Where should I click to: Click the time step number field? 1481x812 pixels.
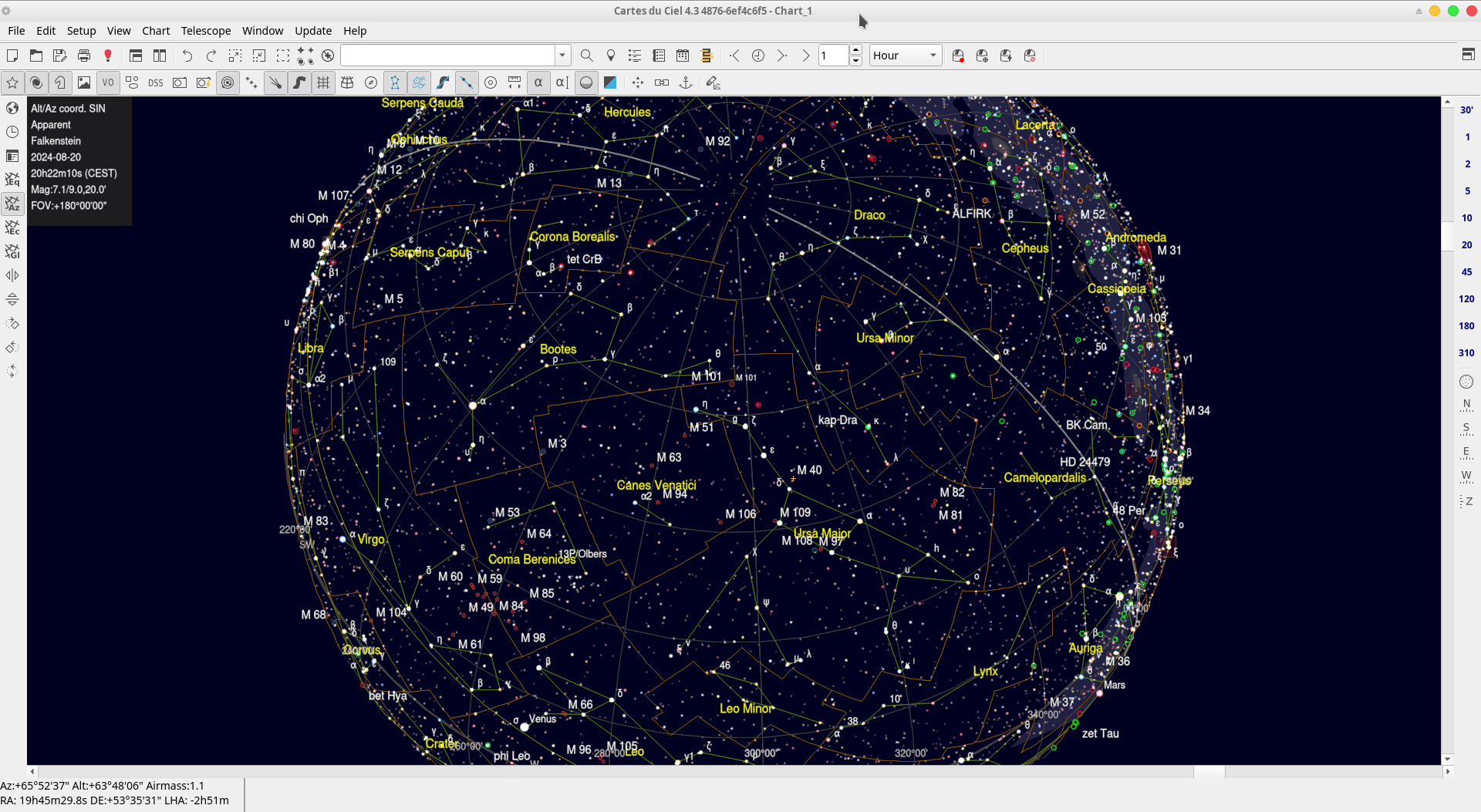click(834, 56)
